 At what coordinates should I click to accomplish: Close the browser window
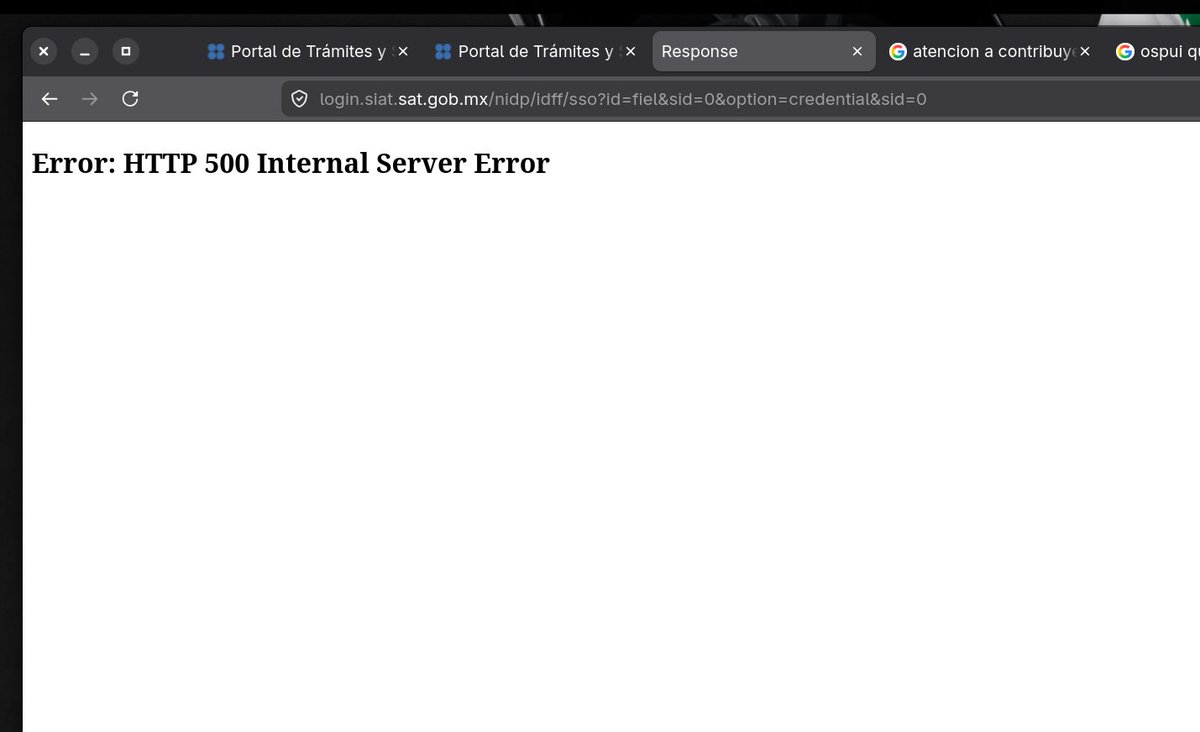(x=43, y=51)
